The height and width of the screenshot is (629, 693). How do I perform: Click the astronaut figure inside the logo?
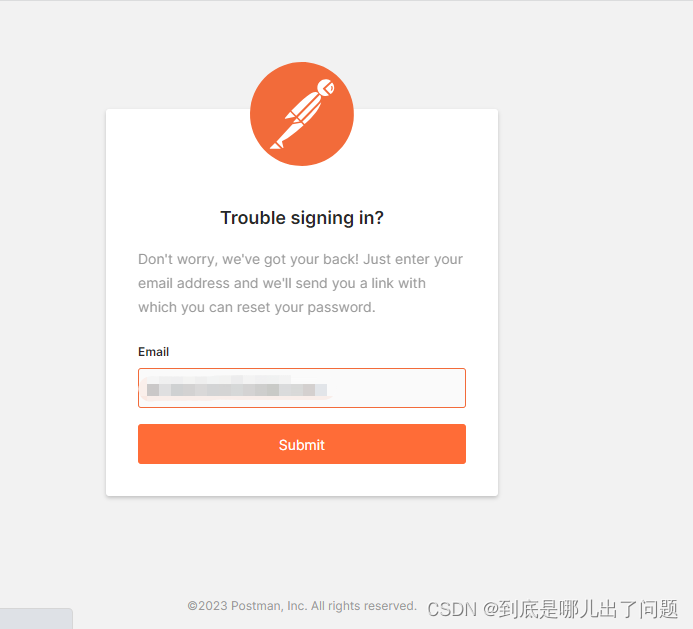(302, 114)
